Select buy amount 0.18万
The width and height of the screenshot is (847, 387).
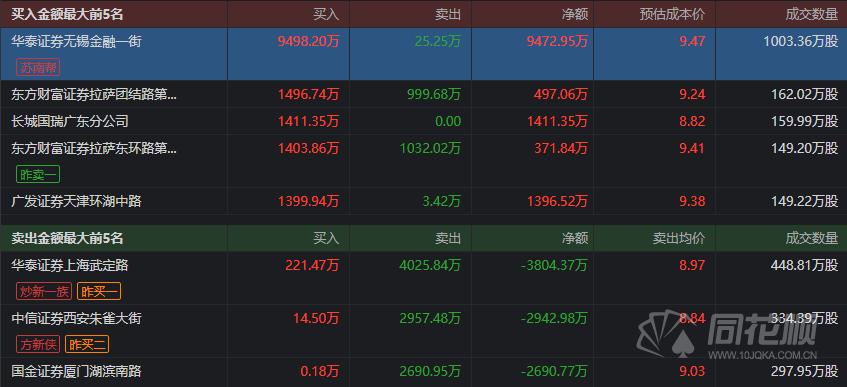click(319, 371)
